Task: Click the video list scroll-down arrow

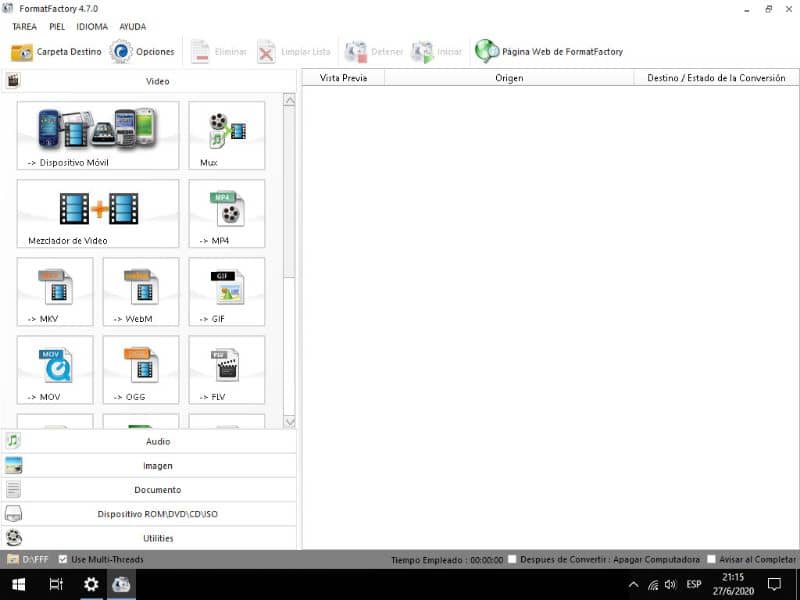Action: pos(289,422)
